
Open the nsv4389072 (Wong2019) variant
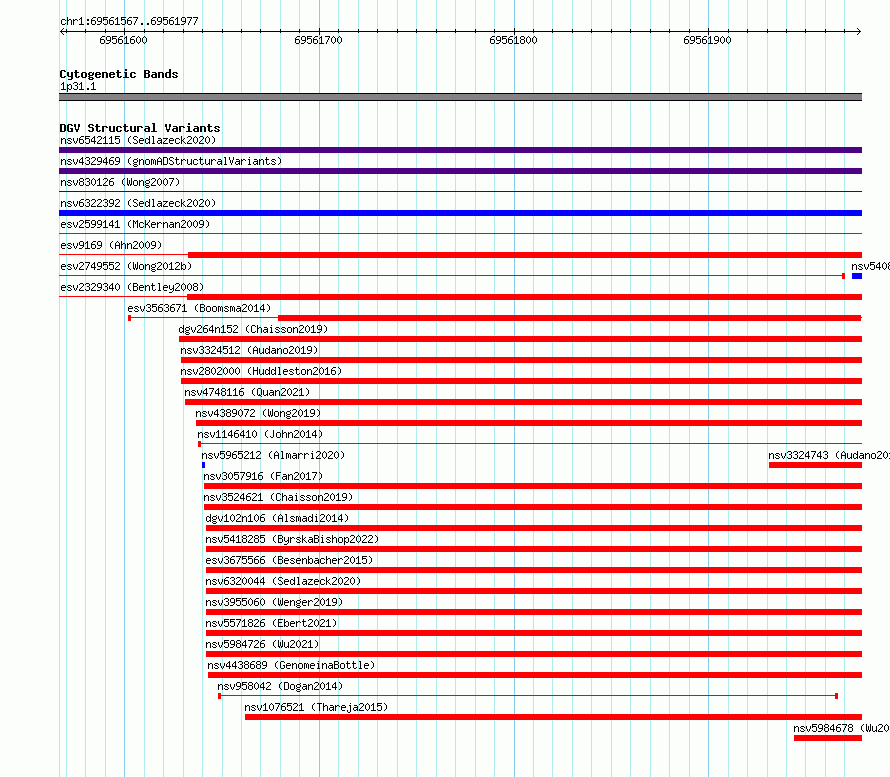click(258, 413)
